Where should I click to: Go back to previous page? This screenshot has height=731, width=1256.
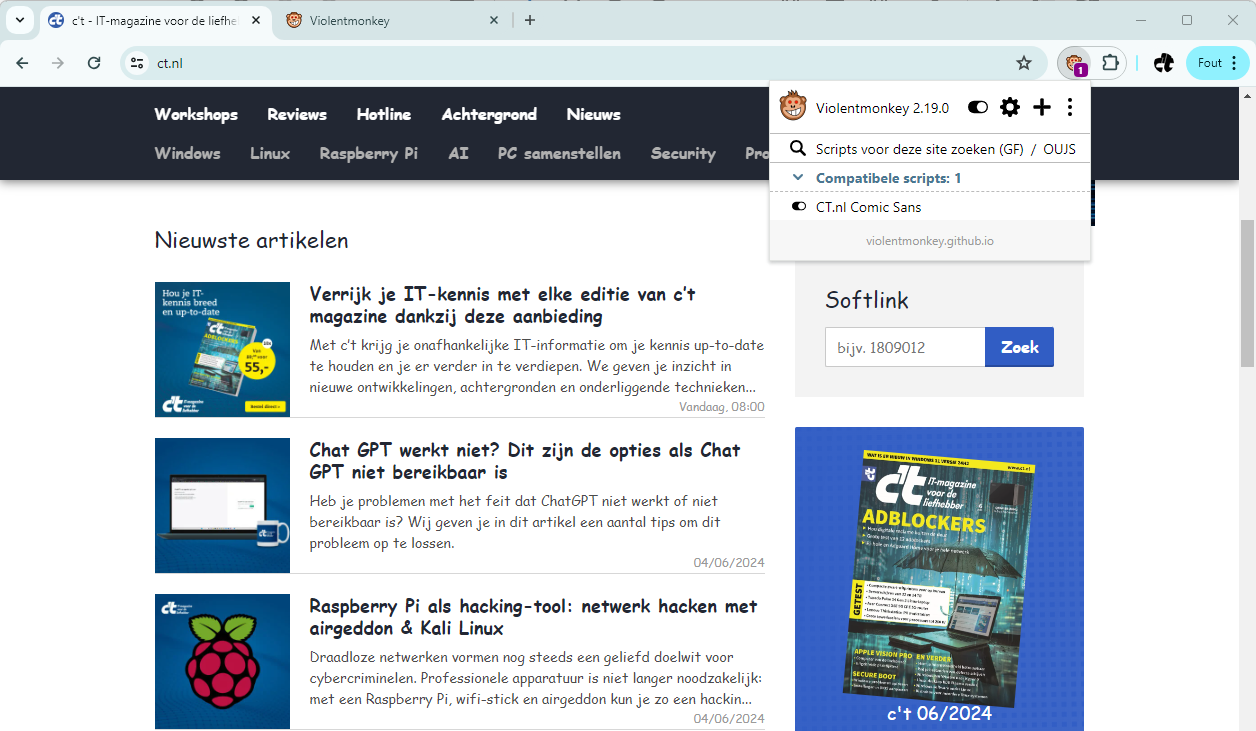22,63
